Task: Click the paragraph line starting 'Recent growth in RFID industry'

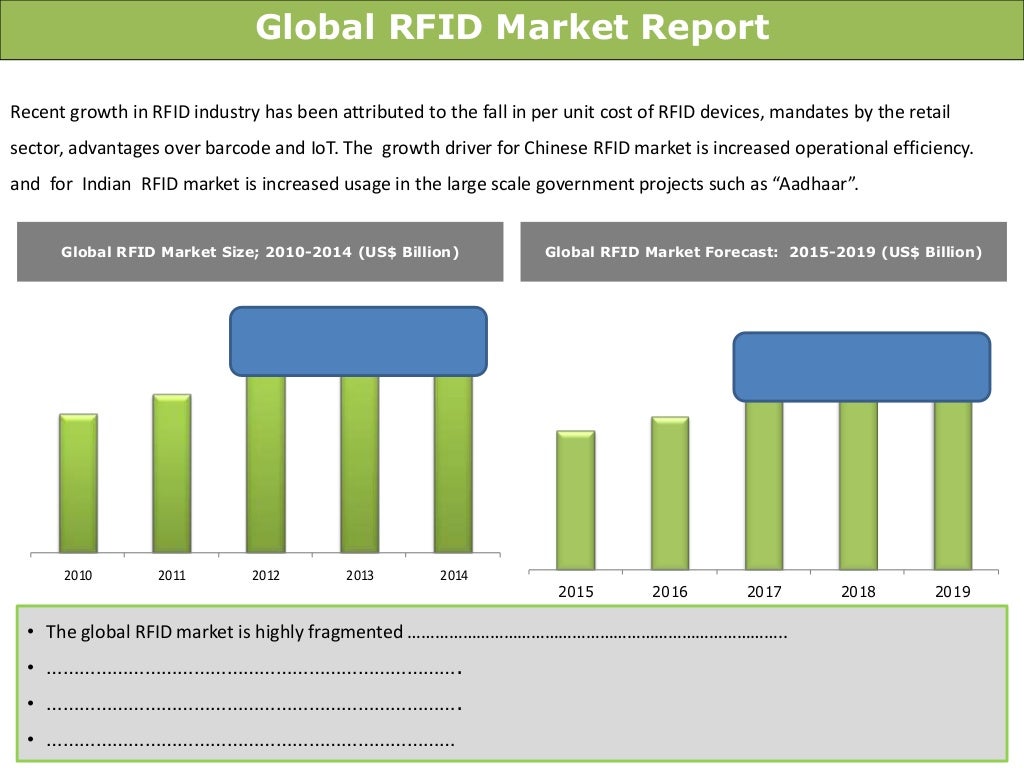Action: click(480, 112)
